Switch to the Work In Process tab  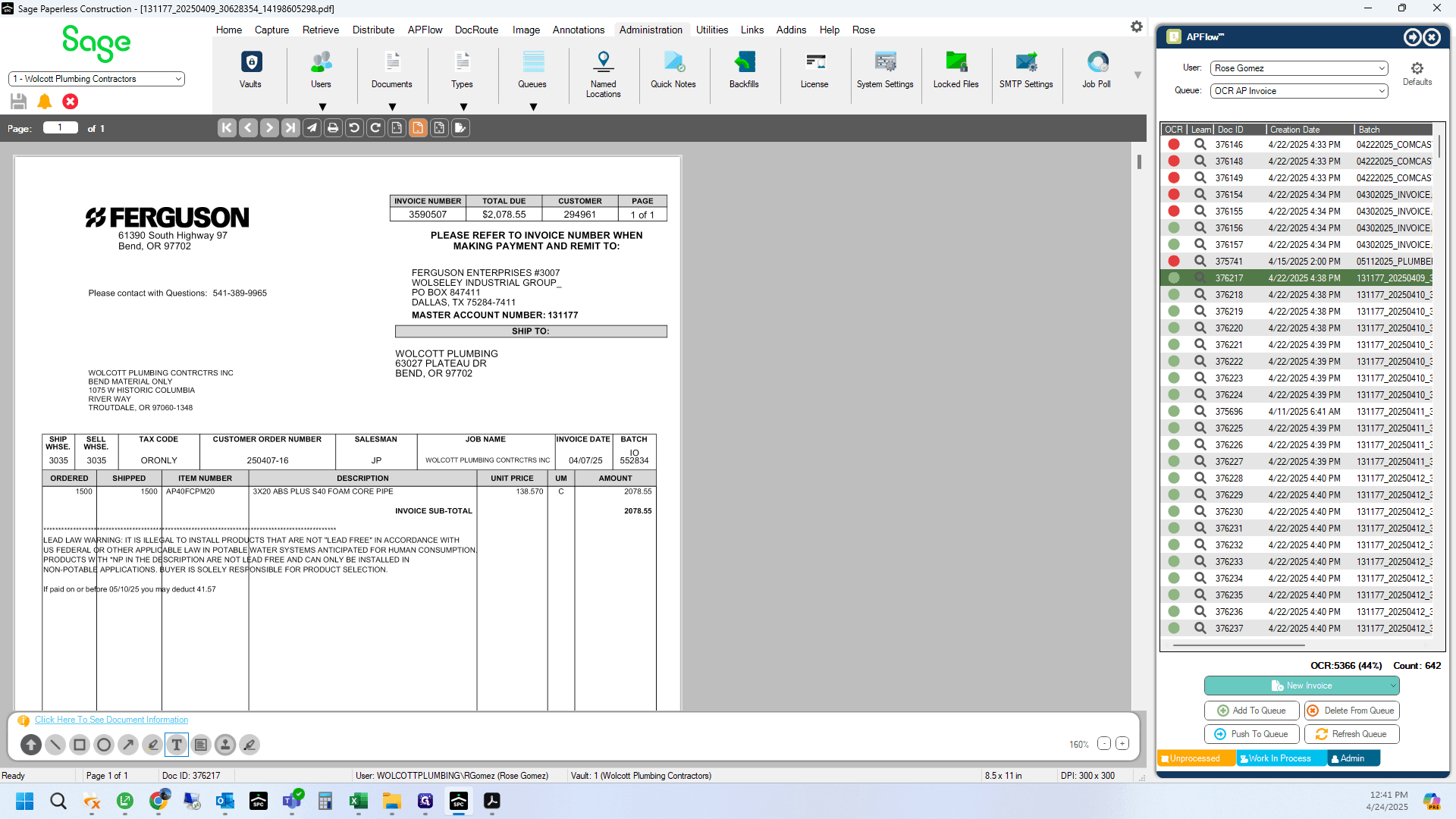(1280, 758)
